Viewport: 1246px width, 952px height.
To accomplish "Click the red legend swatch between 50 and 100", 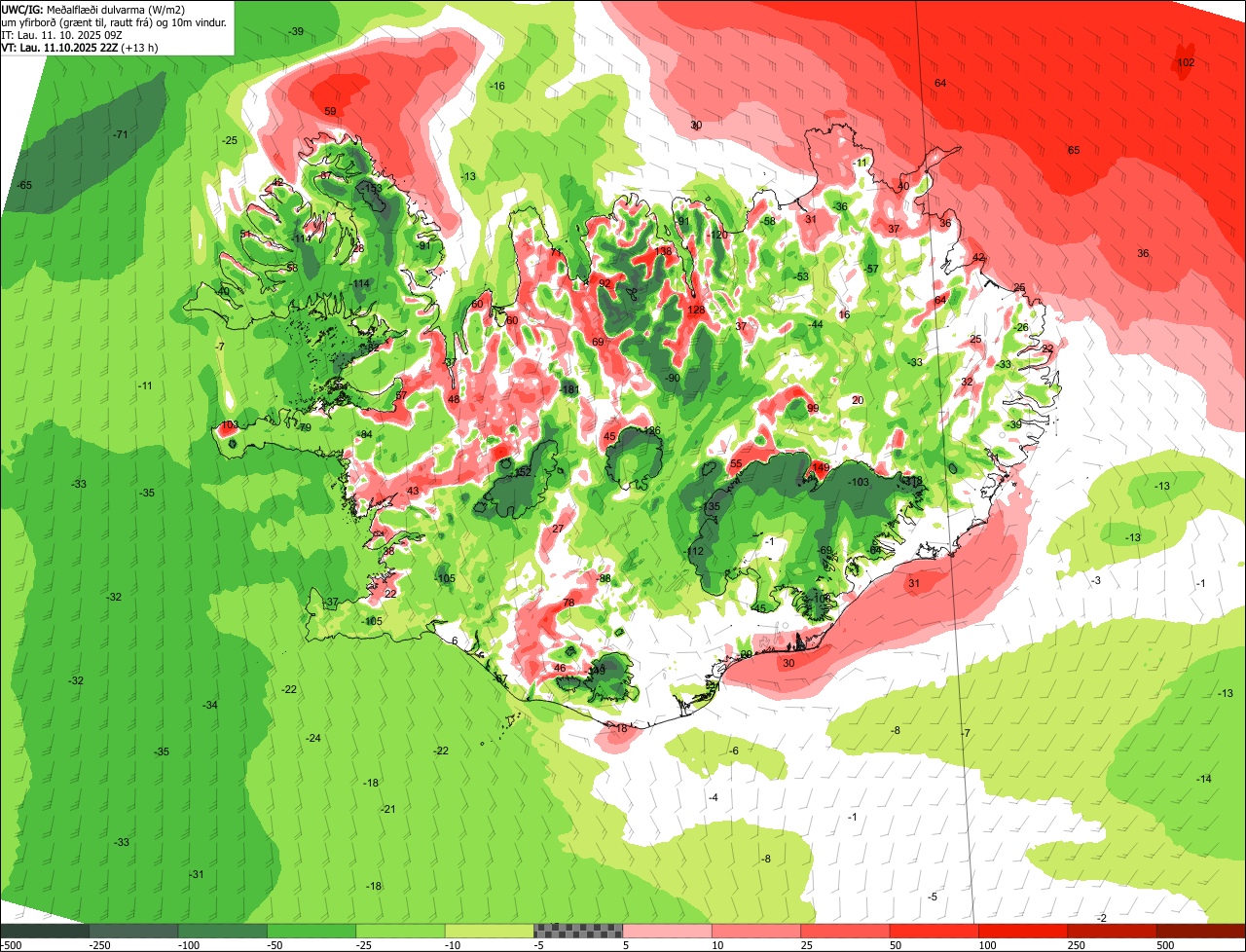I will click(x=934, y=931).
